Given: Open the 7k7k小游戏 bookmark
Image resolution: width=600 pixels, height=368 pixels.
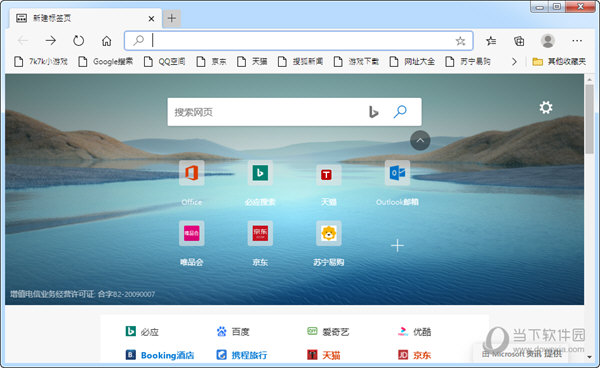Looking at the screenshot, I should coord(41,61).
